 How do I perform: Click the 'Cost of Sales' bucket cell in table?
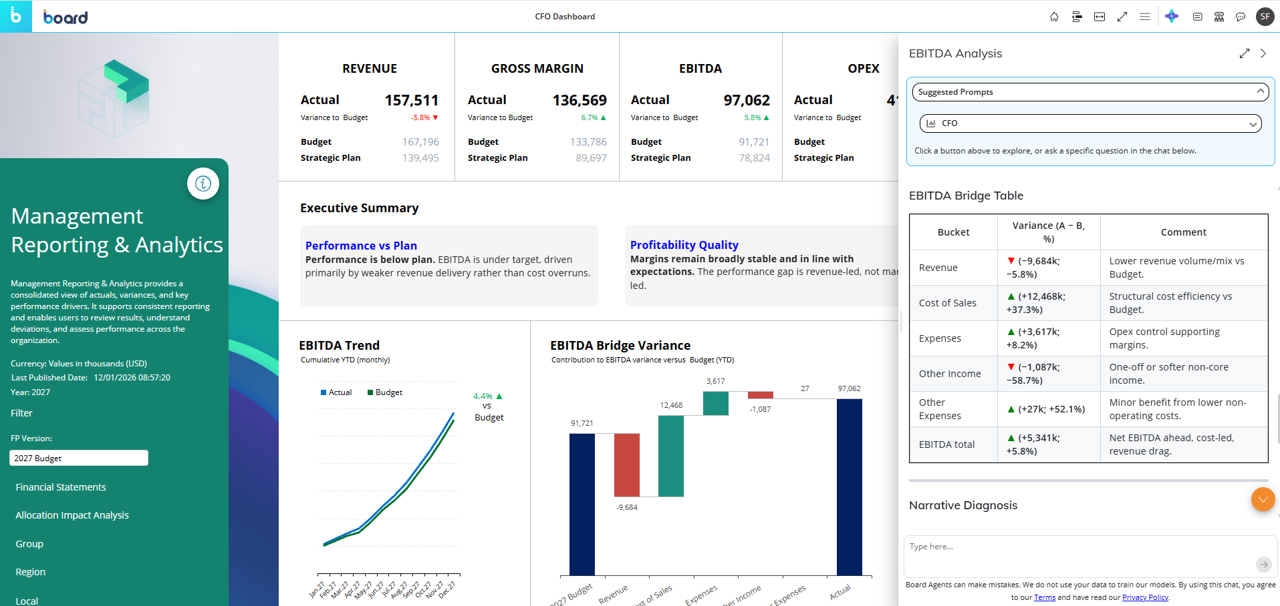click(x=953, y=303)
